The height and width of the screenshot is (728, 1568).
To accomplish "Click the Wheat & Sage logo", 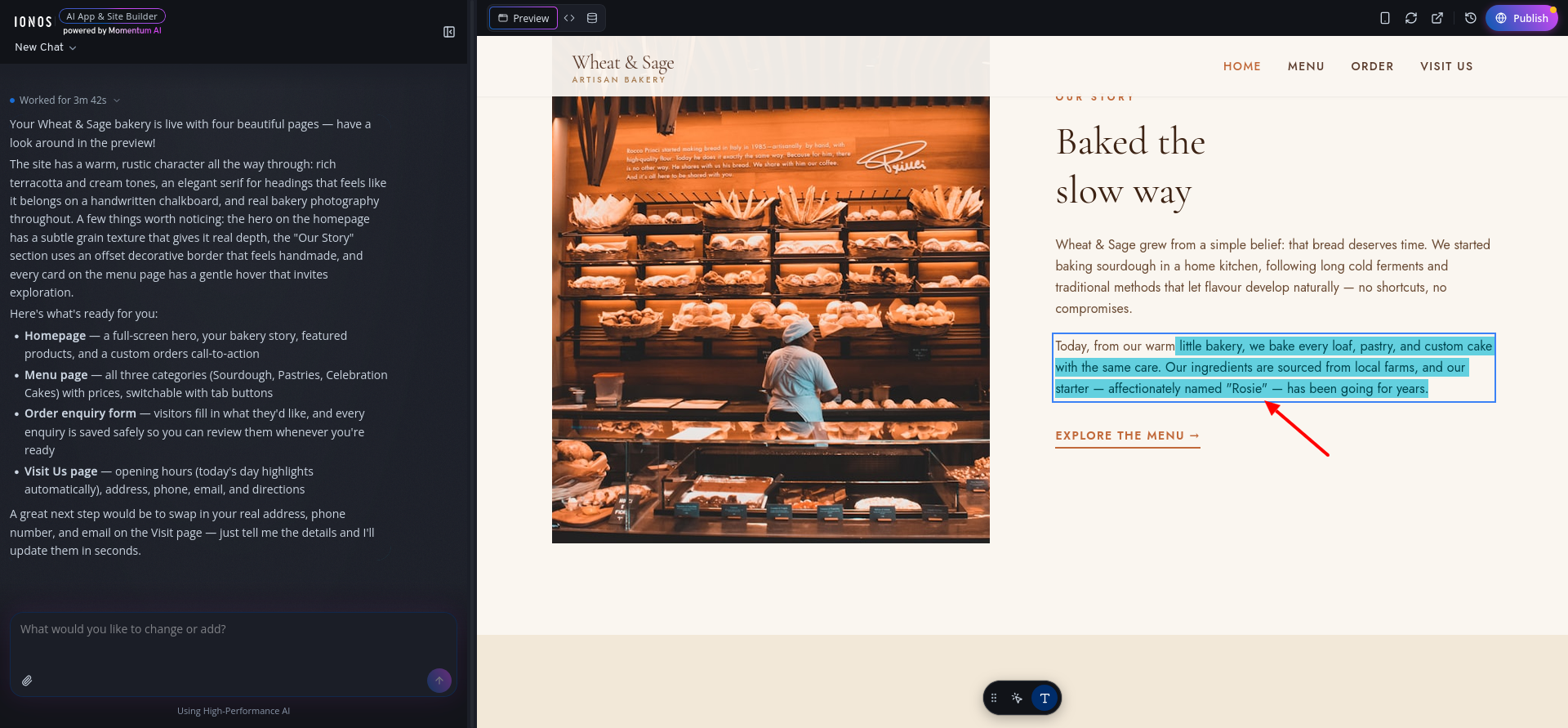I will pyautogui.click(x=623, y=68).
